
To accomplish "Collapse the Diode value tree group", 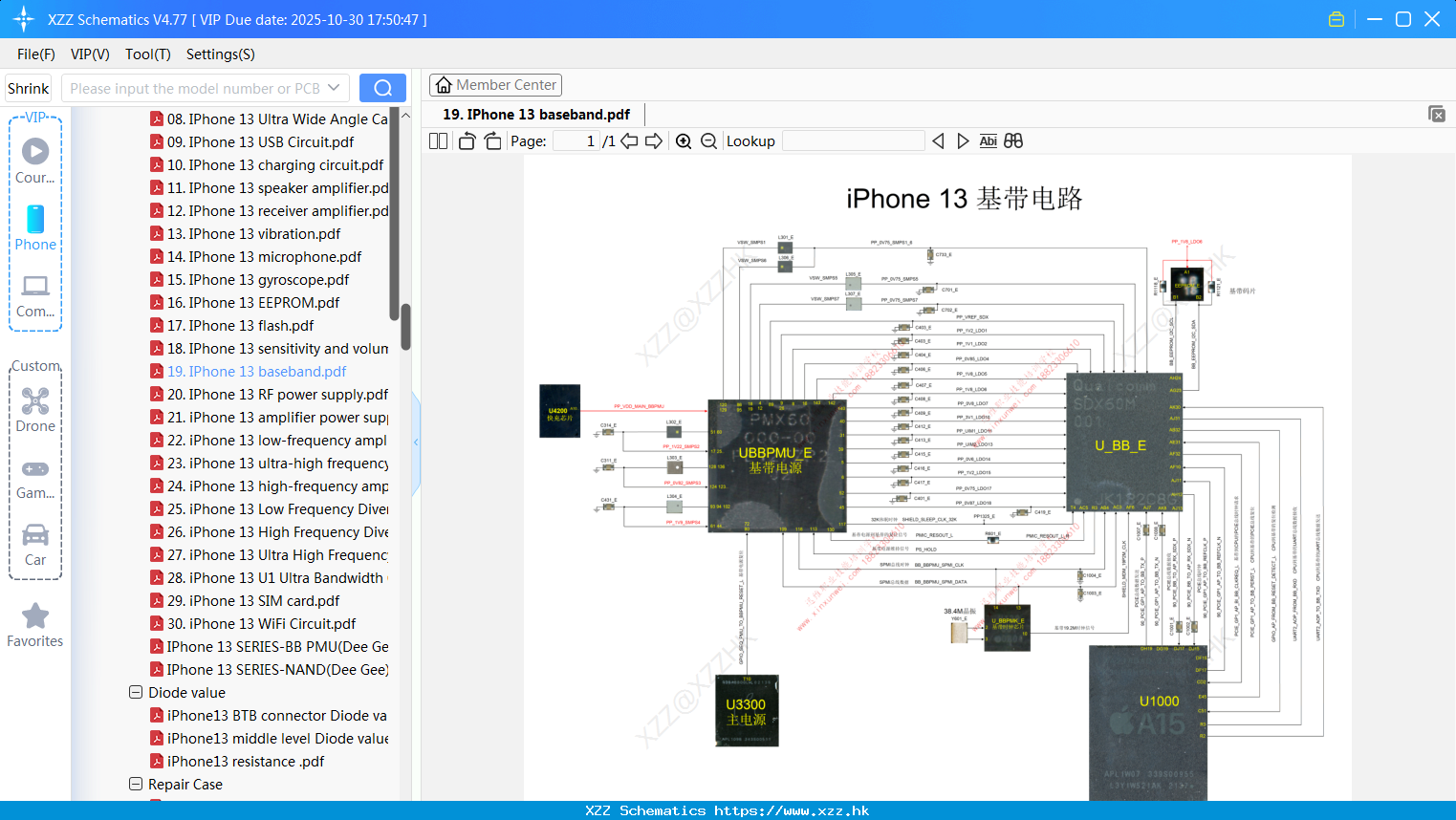I will [x=136, y=693].
